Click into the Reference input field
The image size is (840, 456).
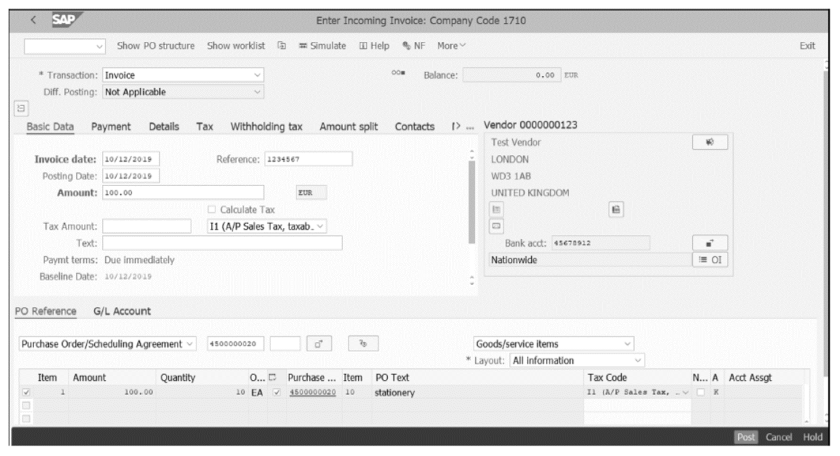click(308, 159)
